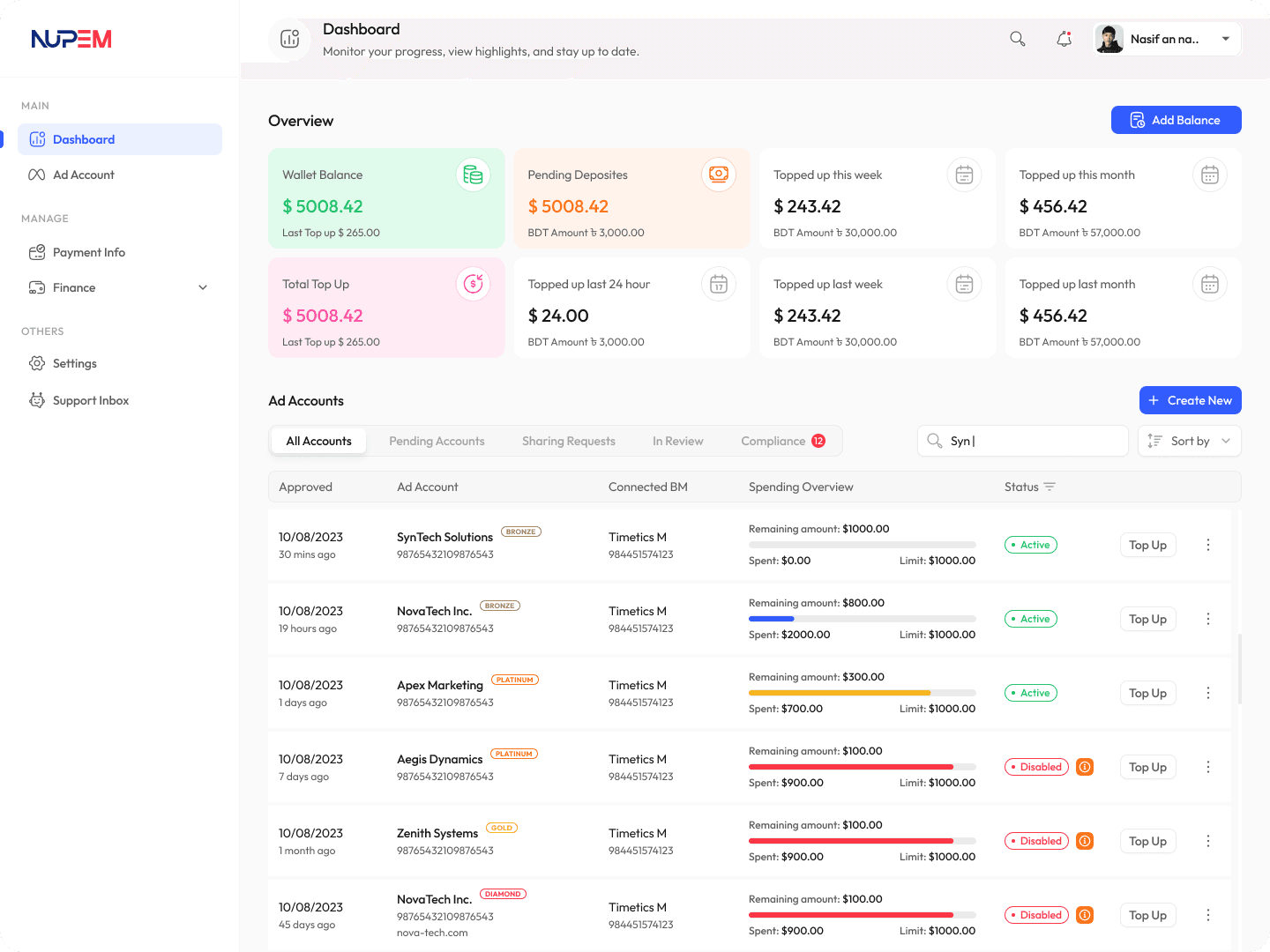Screen dimensions: 1270x952
Task: Click the ad accounts search field
Action: pyautogui.click(x=1032, y=441)
